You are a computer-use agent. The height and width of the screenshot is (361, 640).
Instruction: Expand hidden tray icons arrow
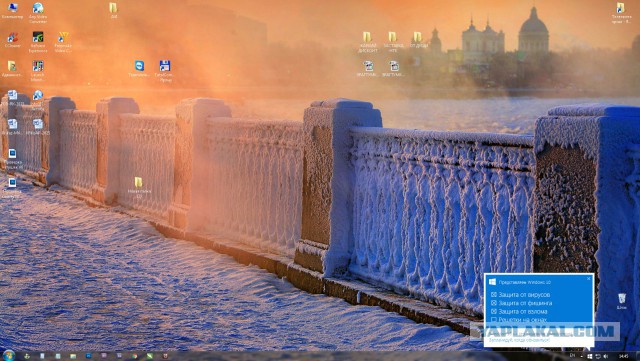(582, 357)
